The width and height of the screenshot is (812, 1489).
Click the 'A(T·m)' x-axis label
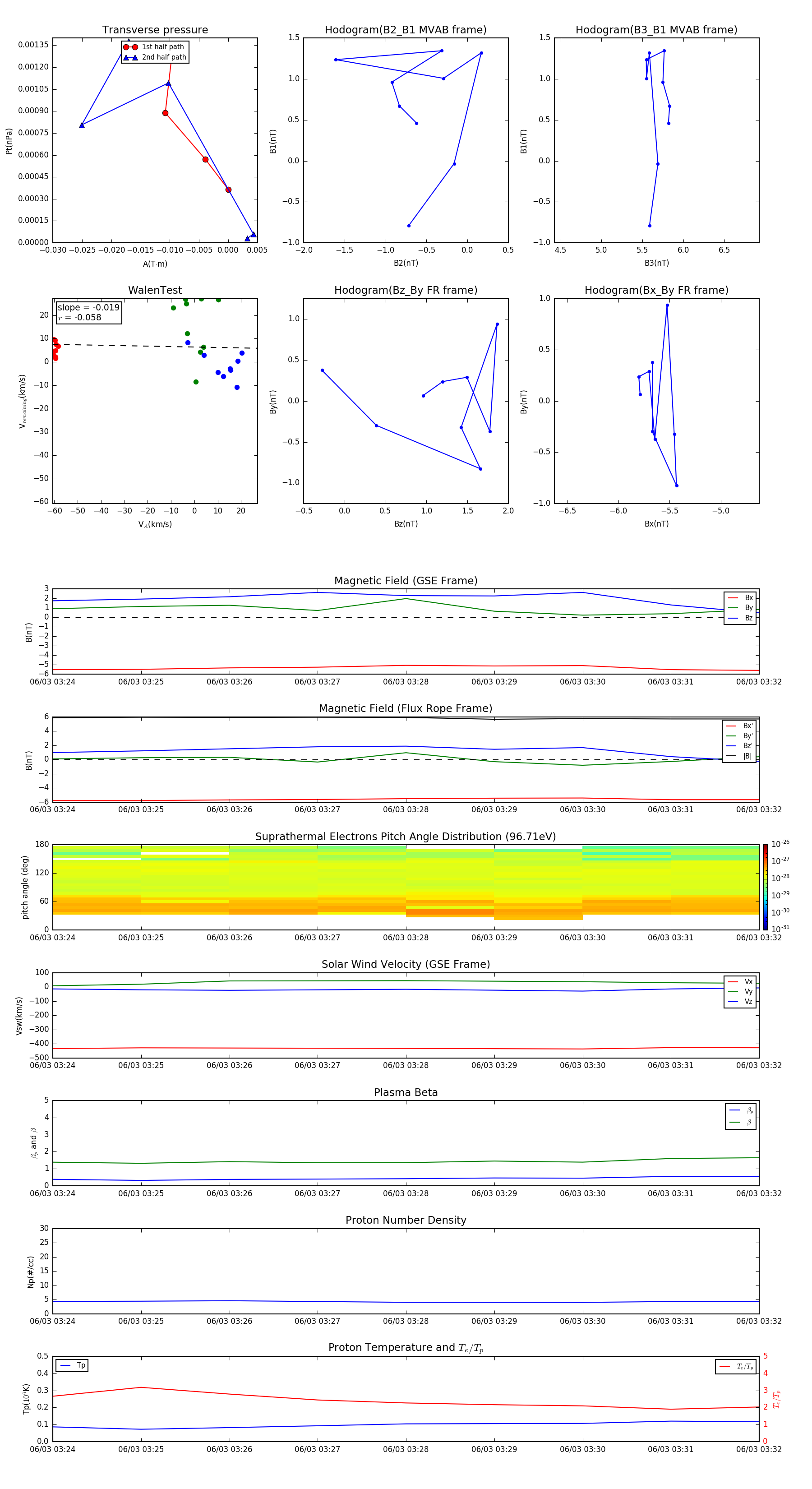point(155,264)
